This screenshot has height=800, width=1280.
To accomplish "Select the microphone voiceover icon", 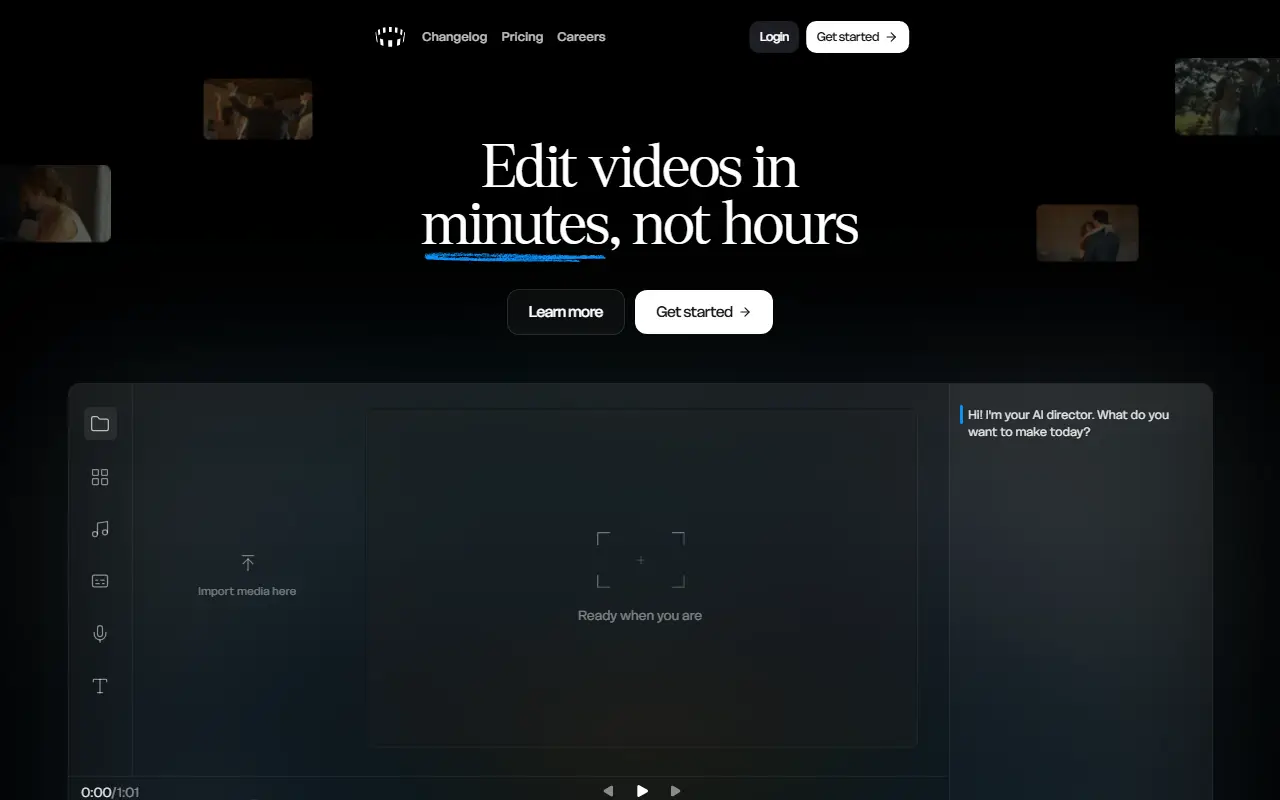I will pyautogui.click(x=100, y=634).
